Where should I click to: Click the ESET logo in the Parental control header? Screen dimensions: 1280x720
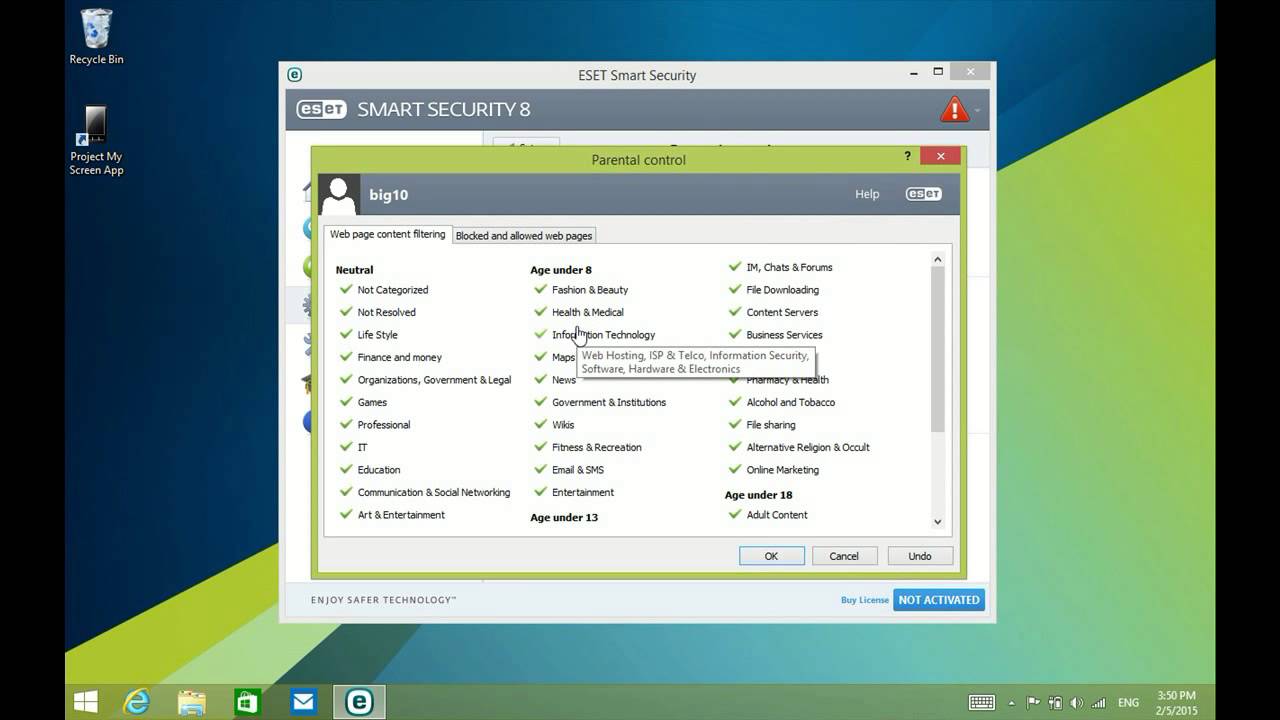[923, 194]
